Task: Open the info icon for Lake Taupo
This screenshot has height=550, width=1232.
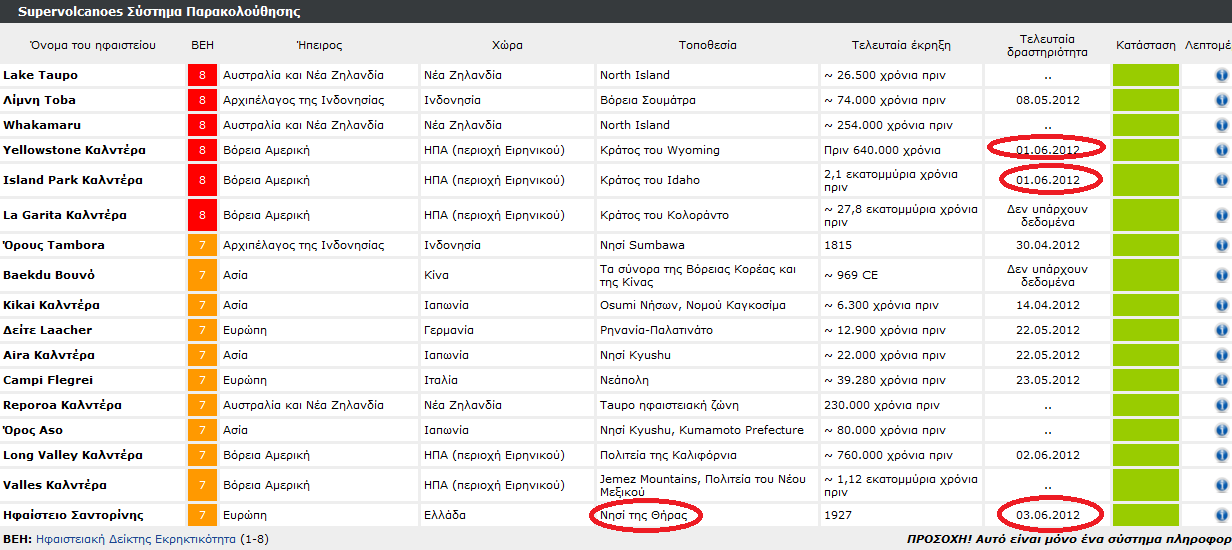Action: tap(1222, 75)
